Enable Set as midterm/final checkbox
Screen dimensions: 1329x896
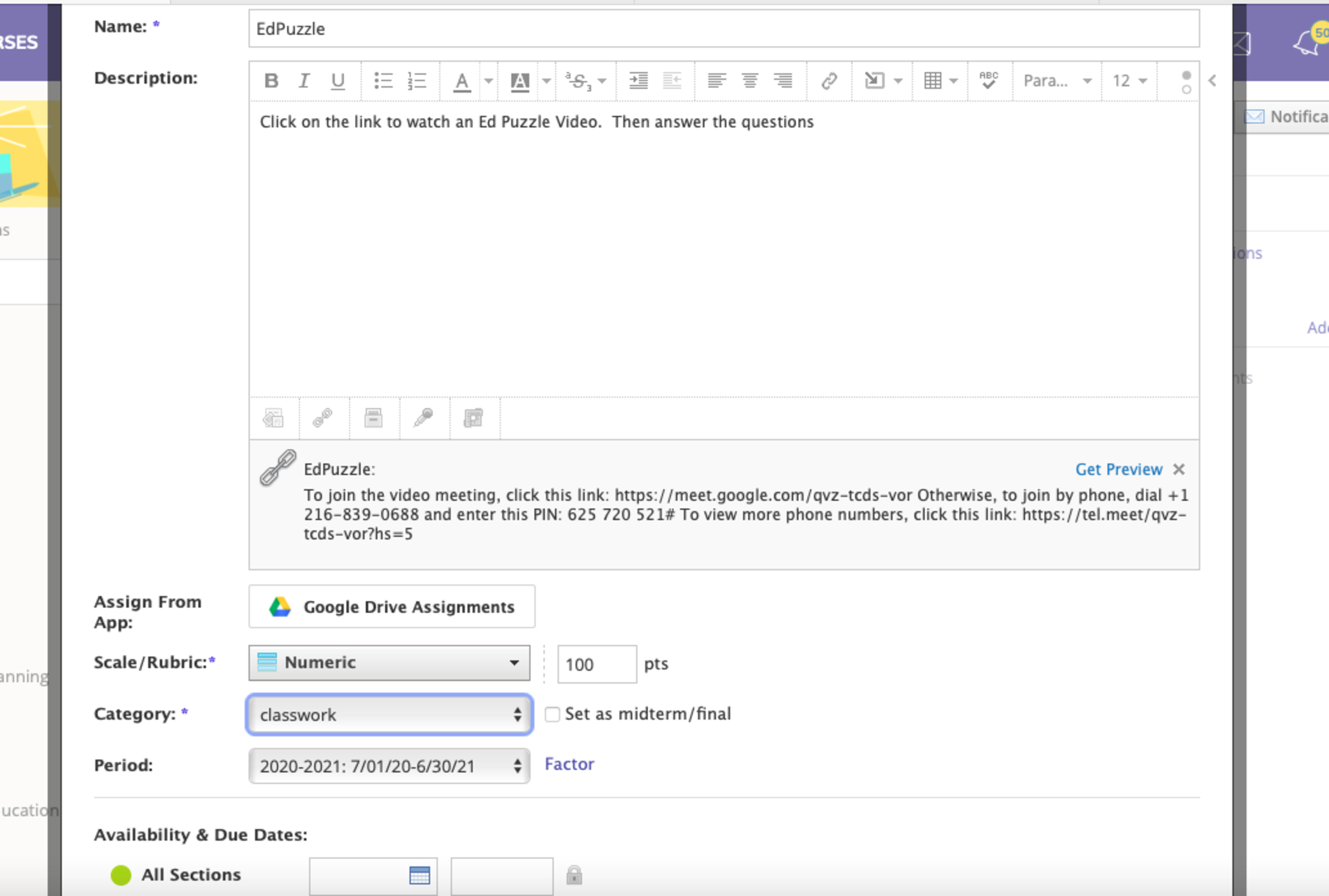pos(552,714)
